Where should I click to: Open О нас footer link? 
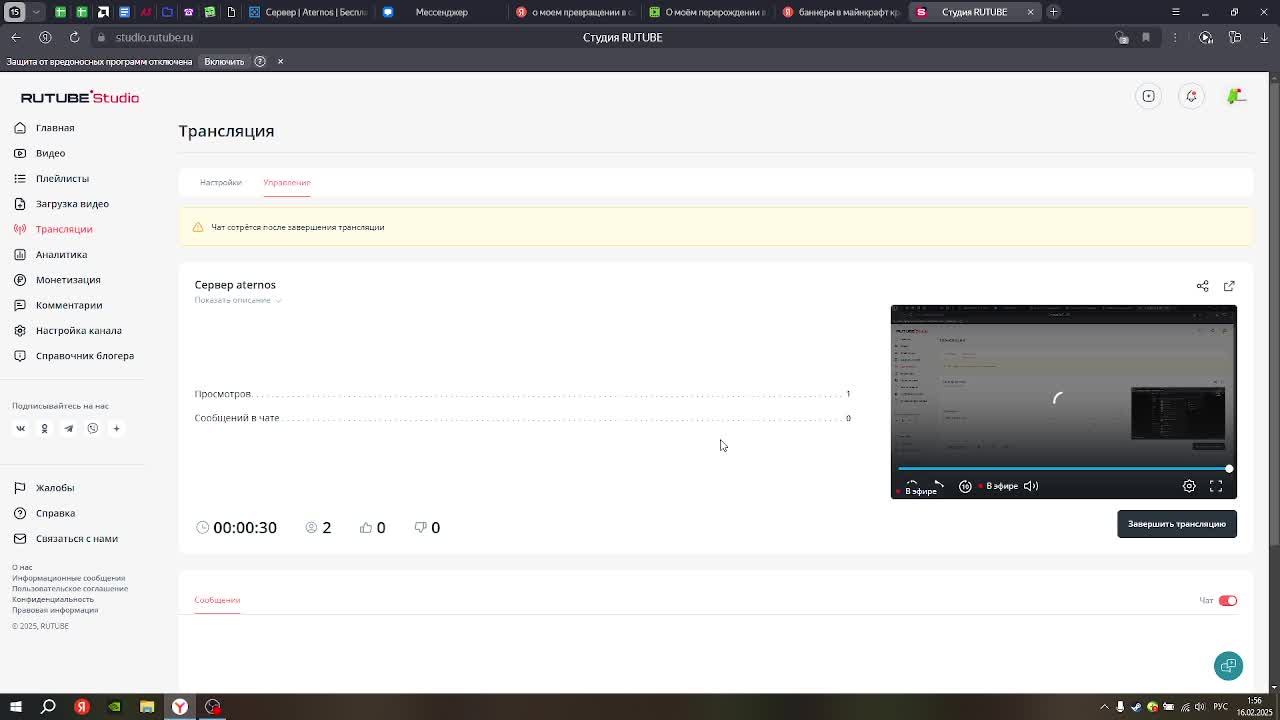coord(22,567)
